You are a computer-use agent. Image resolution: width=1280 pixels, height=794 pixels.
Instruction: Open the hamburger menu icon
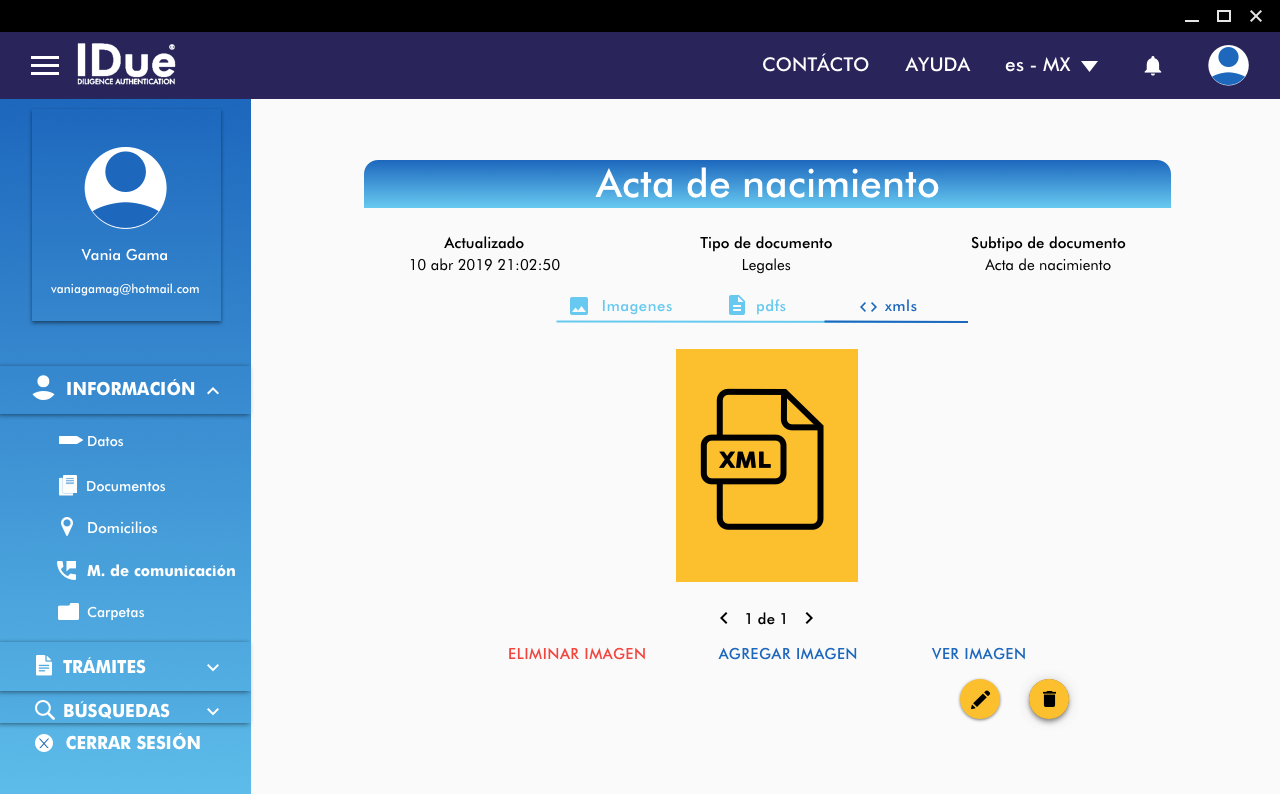[x=45, y=66]
